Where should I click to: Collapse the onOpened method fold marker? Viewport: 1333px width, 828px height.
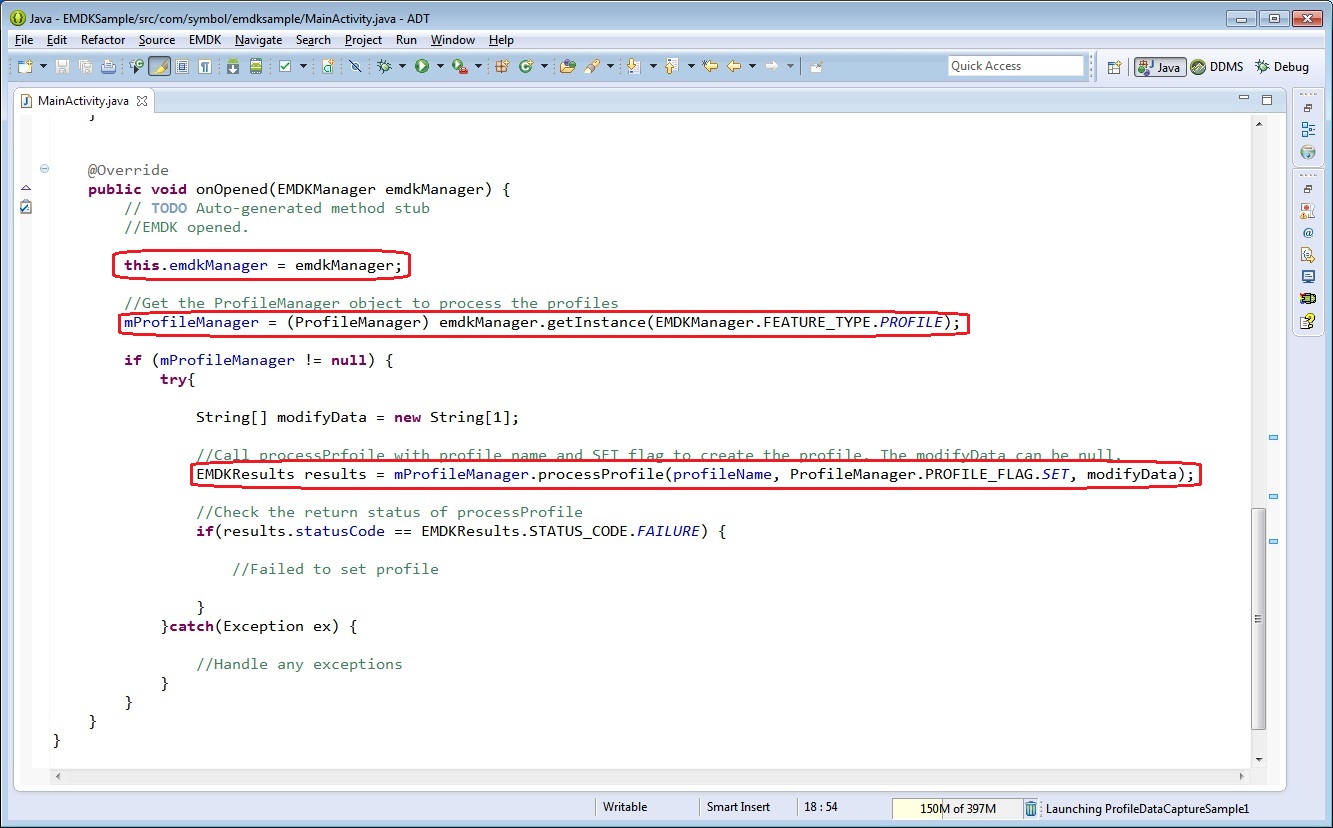(44, 169)
